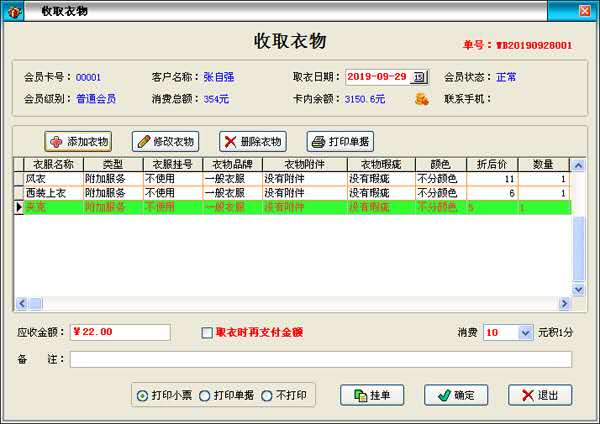Image resolution: width=600 pixels, height=424 pixels.
Task: Click the horizontal scrollbar right arrow
Action: pos(565,304)
